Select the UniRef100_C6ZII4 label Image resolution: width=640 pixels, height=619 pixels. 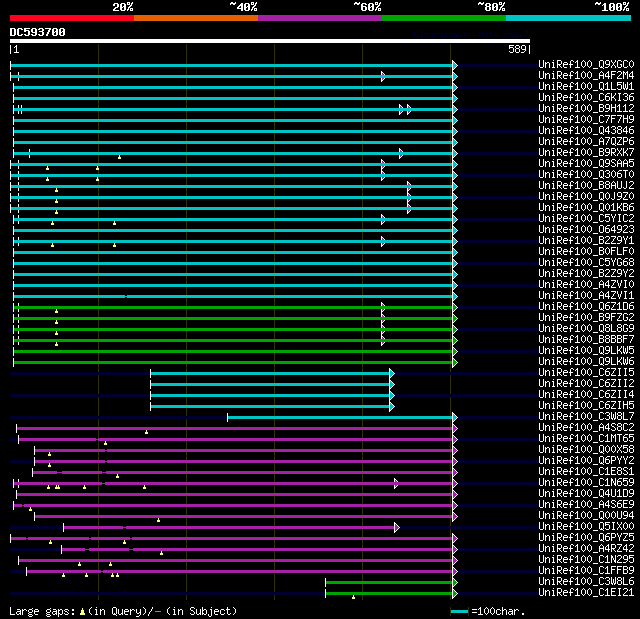[x=586, y=395]
